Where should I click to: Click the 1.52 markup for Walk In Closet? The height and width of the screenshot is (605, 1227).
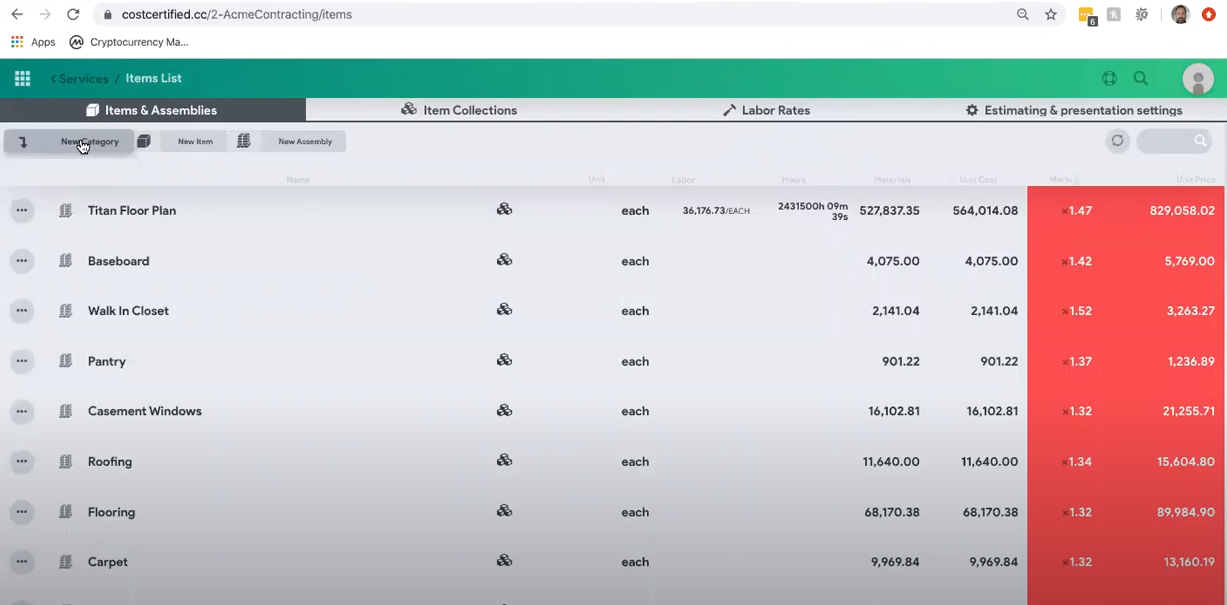click(1077, 311)
